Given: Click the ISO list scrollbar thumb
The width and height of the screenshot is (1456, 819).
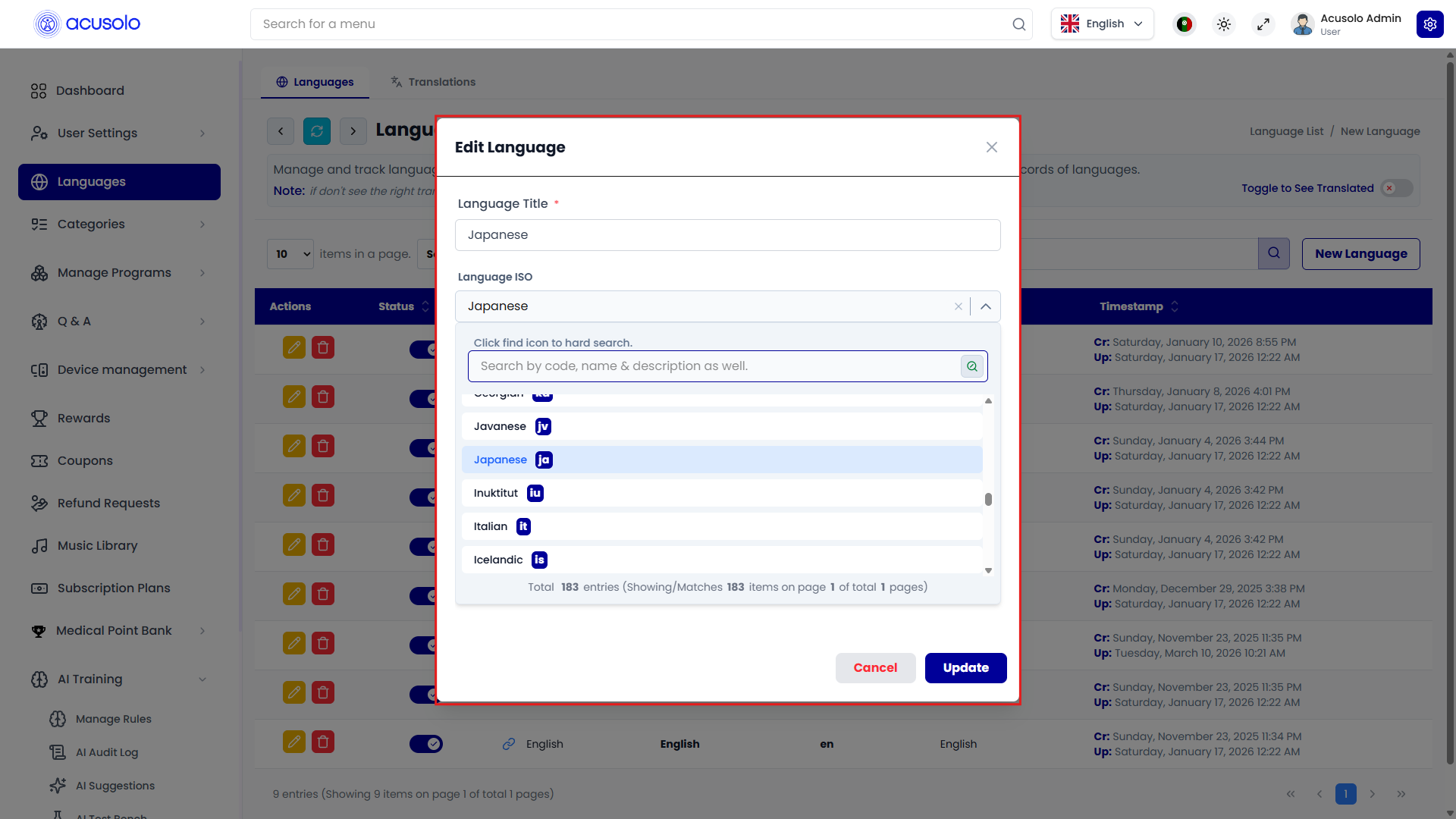Looking at the screenshot, I should 988,499.
